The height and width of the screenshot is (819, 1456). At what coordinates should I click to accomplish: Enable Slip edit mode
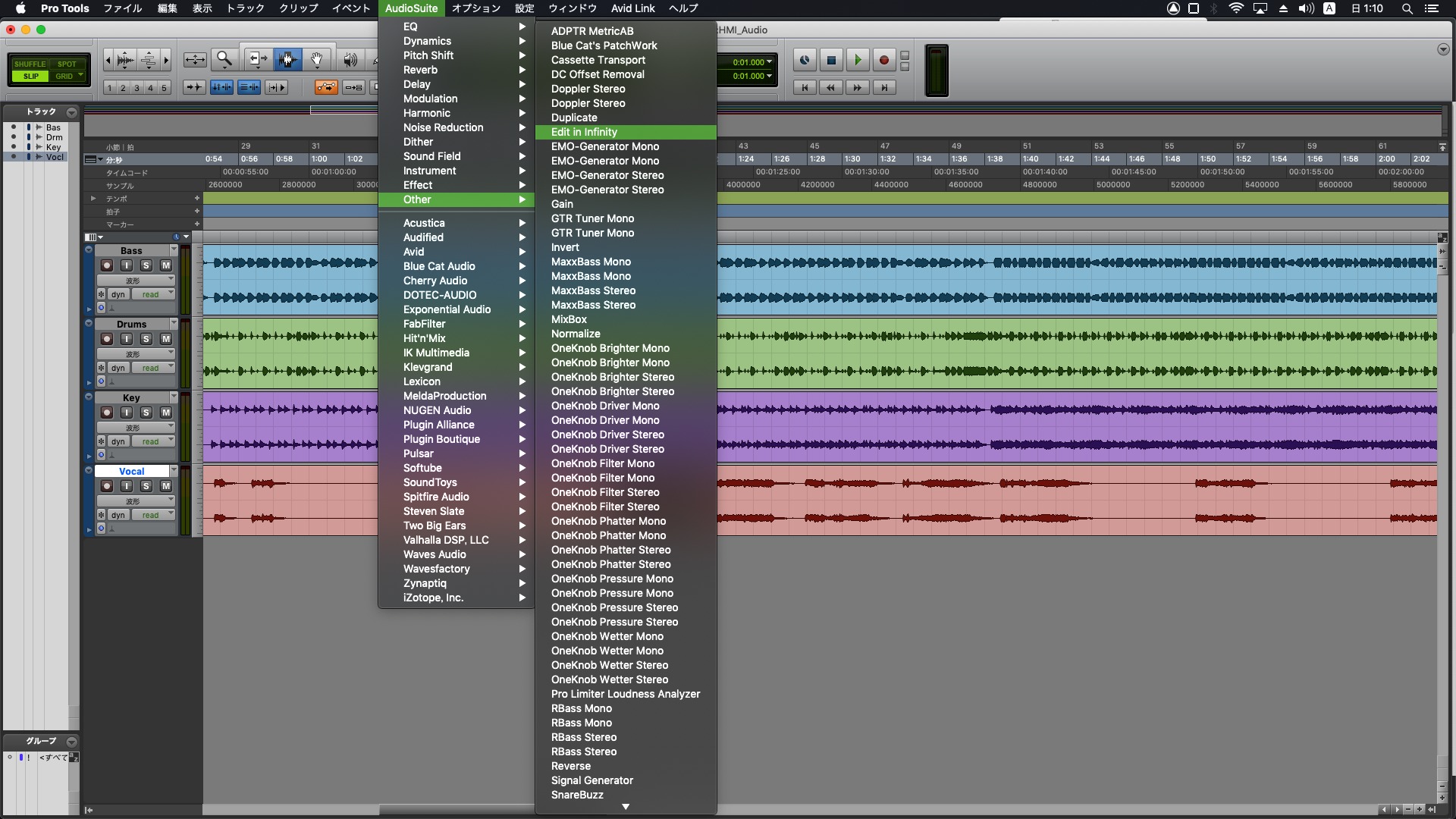coord(30,76)
